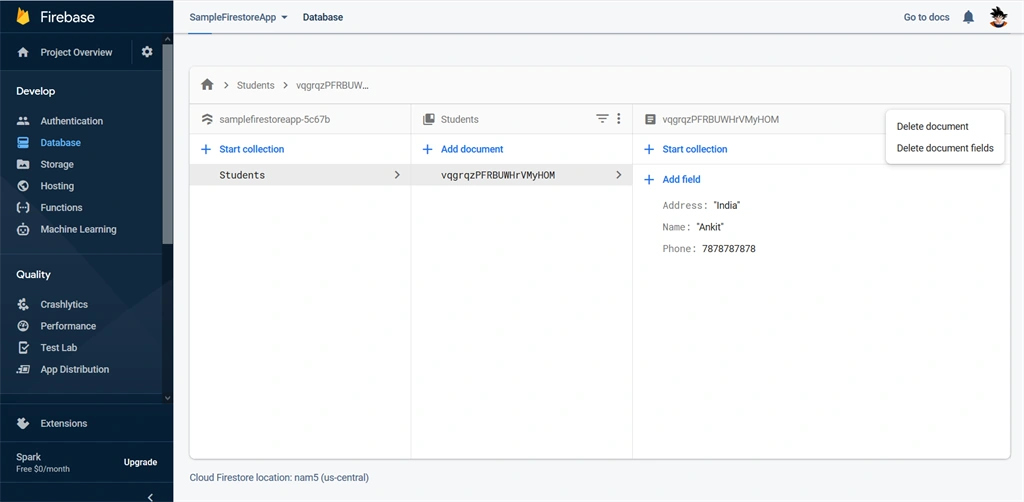Click the sidebar scrollbar thumb
The width and height of the screenshot is (1024, 502).
(168, 144)
